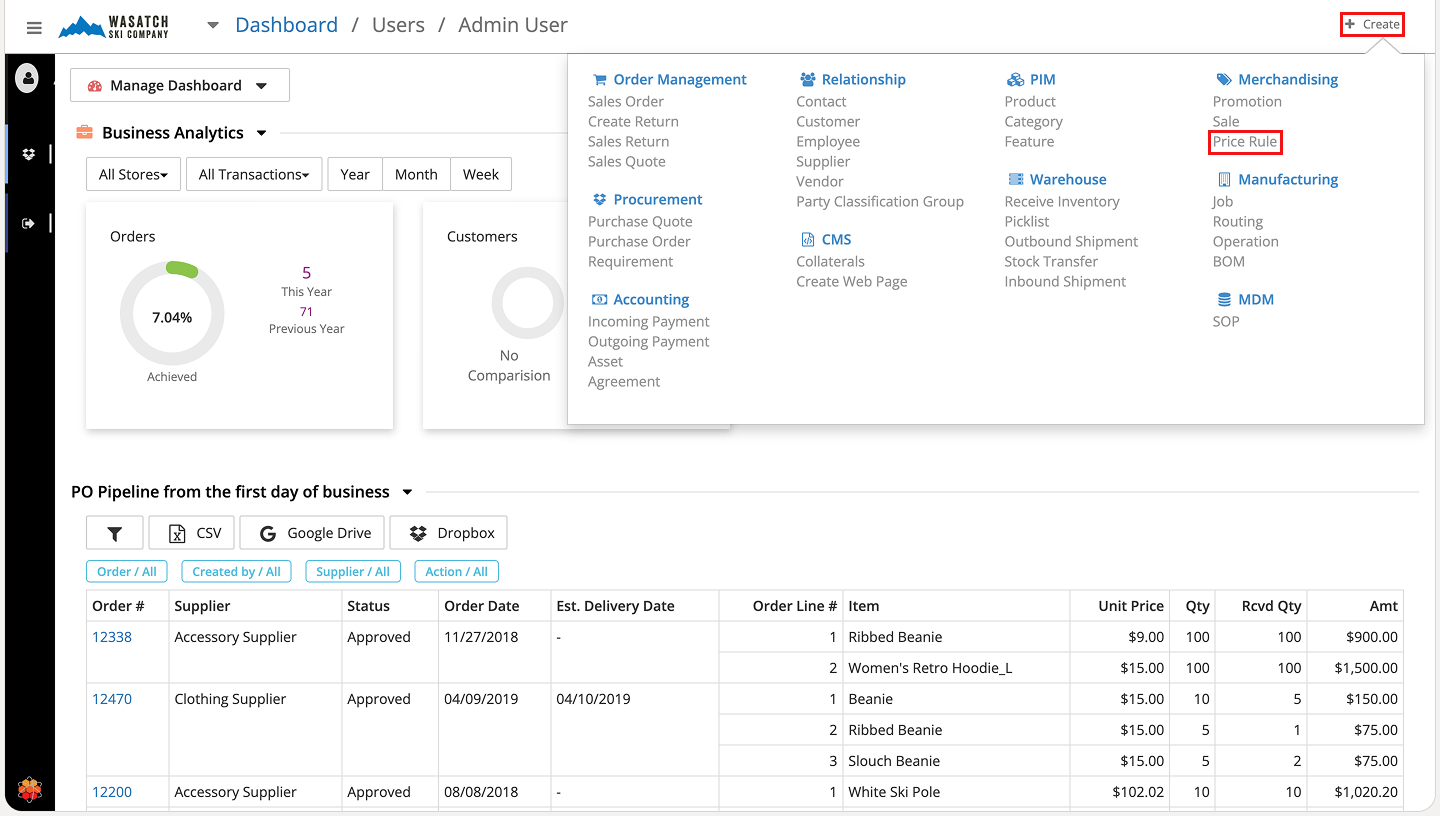The height and width of the screenshot is (816, 1440).
Task: Expand the Business Analytics section caret
Action: coord(262,133)
